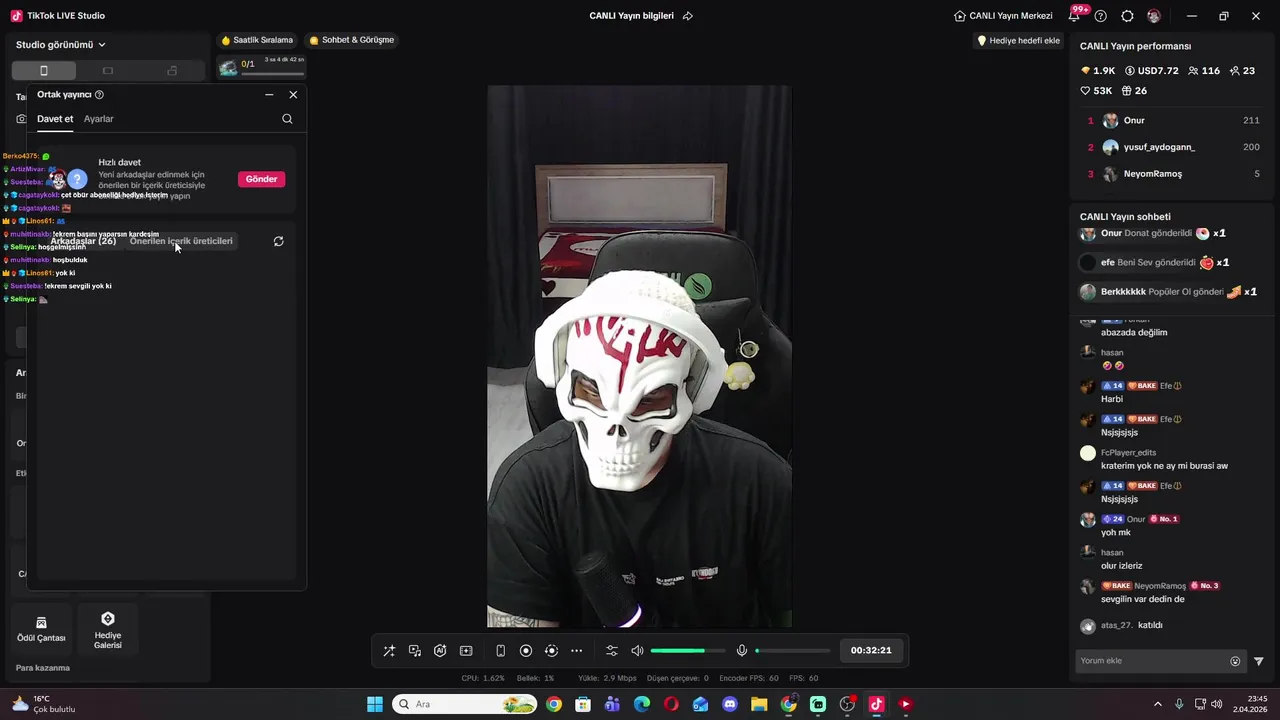Mute the speaker output
Screen dimensions: 1280x720
(637, 651)
